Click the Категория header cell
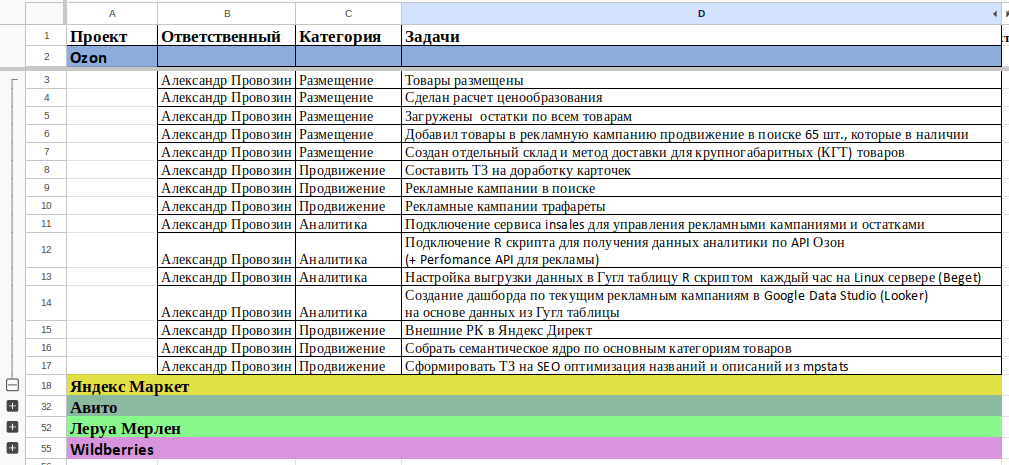This screenshot has height=465, width=1009. pos(348,36)
